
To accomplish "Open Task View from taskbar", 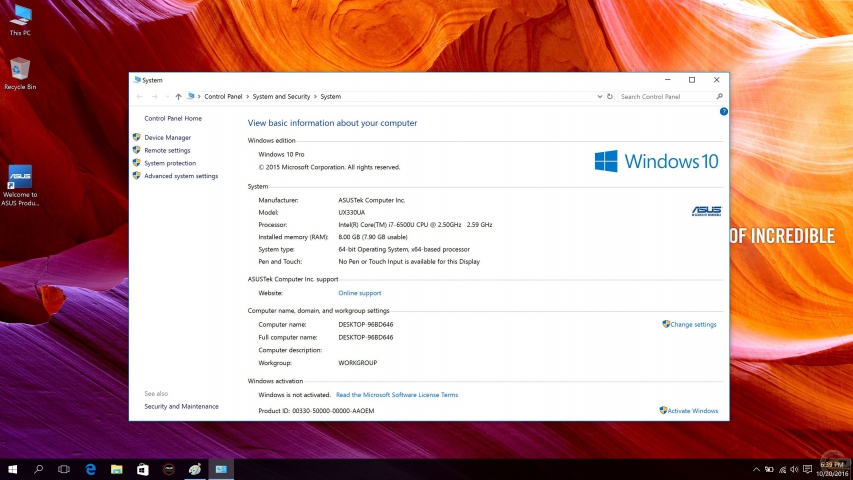I will (64, 469).
